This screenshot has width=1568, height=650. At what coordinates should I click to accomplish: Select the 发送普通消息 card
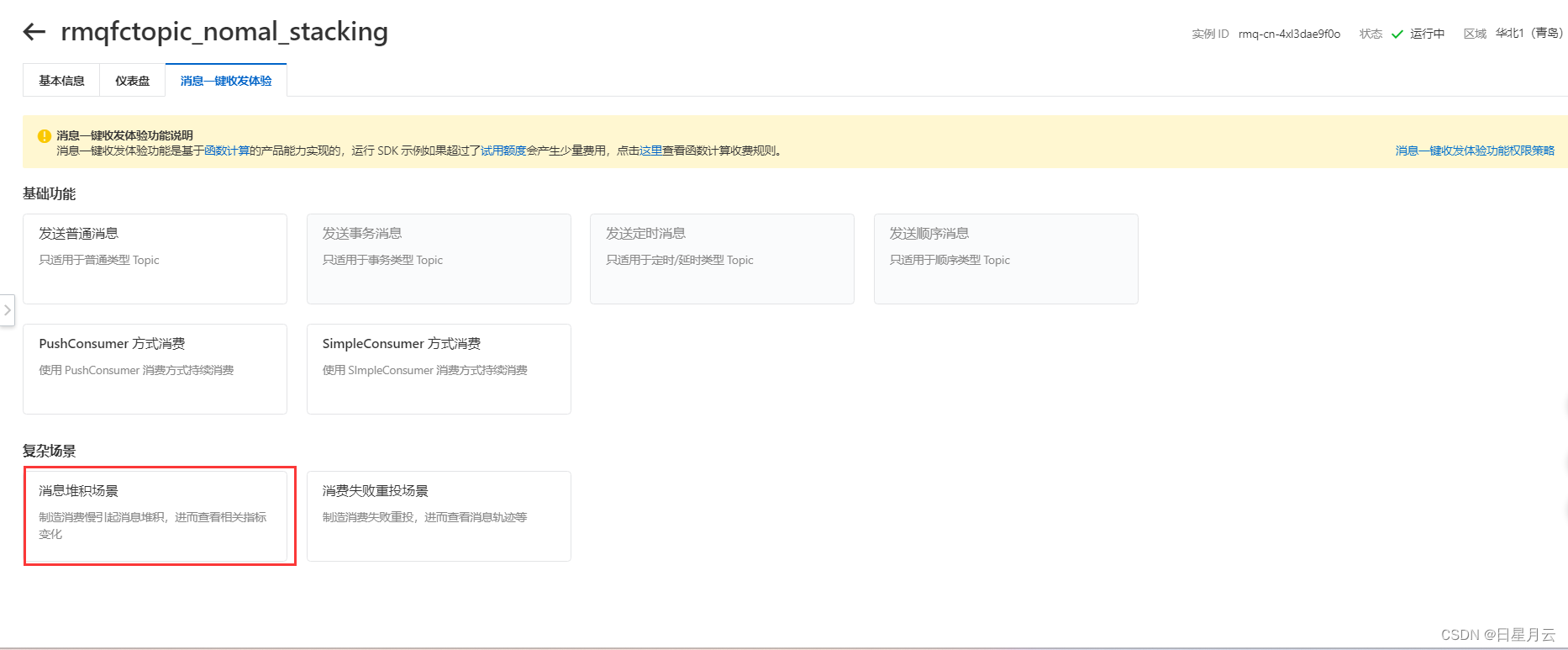pos(155,259)
